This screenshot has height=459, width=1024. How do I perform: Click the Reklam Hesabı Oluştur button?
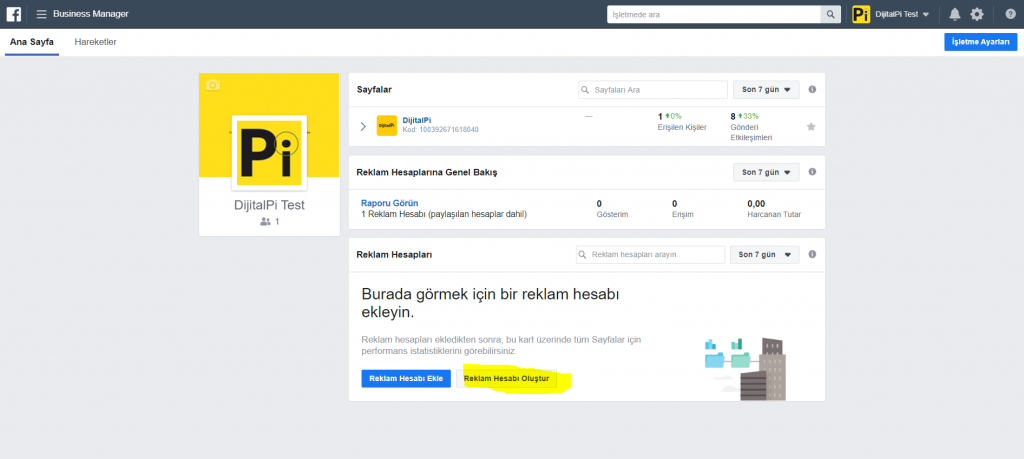pyautogui.click(x=507, y=379)
